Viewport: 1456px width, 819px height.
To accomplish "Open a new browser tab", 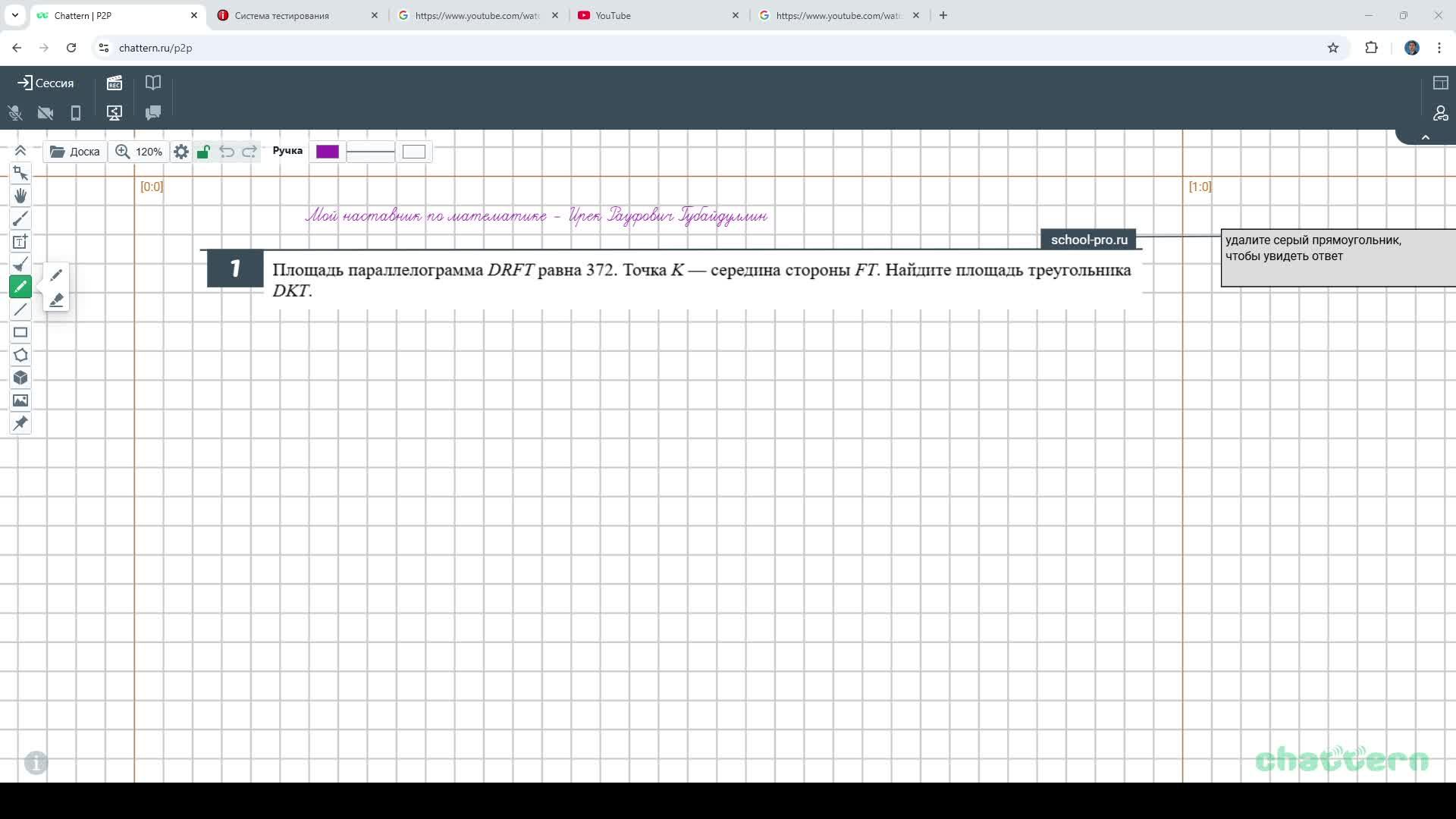I will click(x=943, y=15).
